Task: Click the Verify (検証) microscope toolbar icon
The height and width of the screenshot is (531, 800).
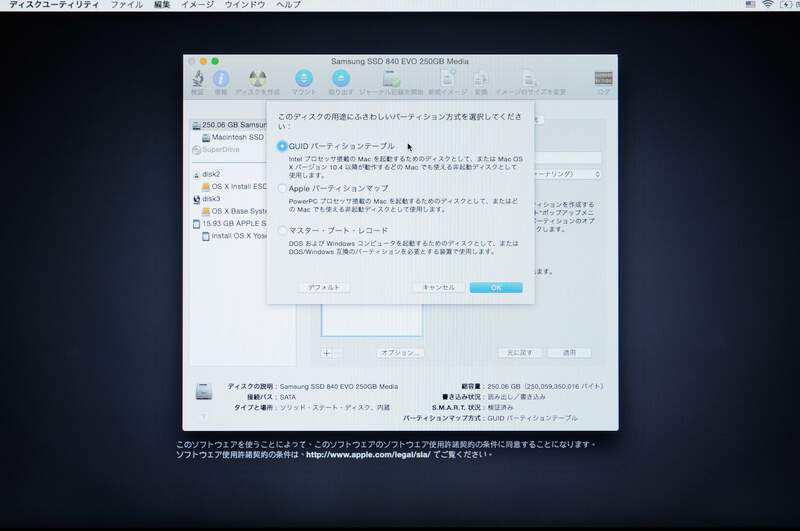Action: point(198,79)
